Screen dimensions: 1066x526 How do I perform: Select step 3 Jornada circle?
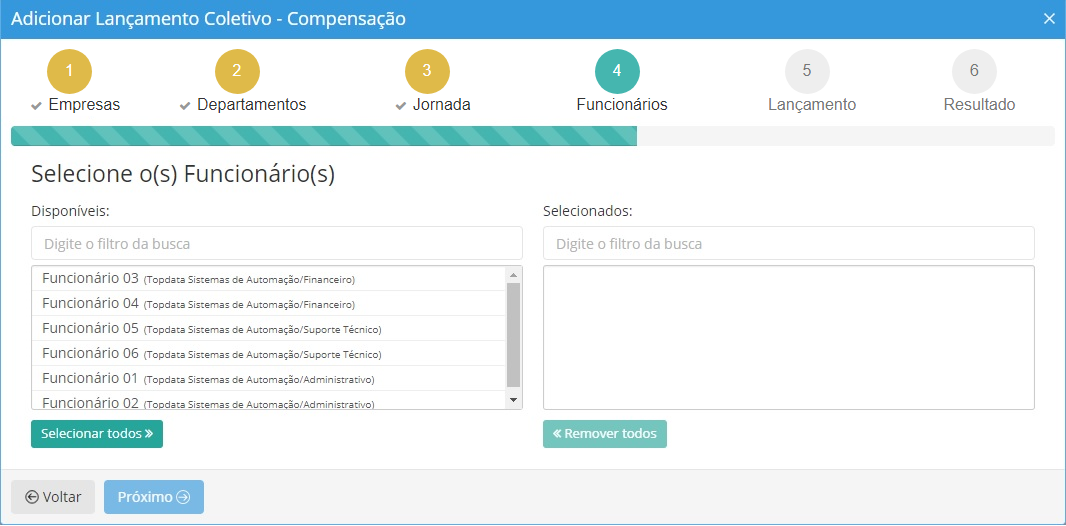pos(427,71)
